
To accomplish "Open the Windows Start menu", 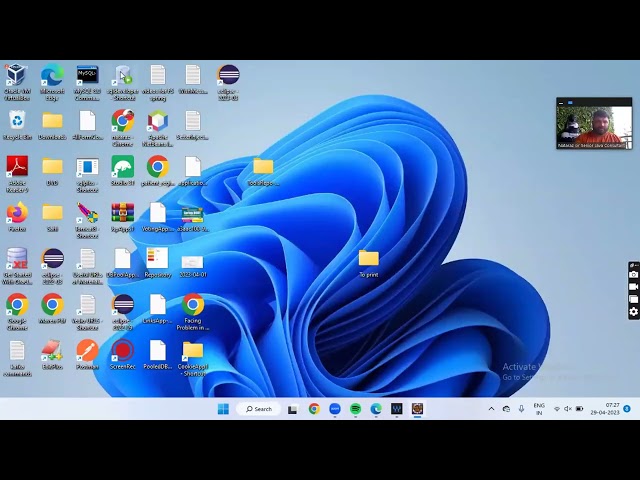I will (223, 409).
